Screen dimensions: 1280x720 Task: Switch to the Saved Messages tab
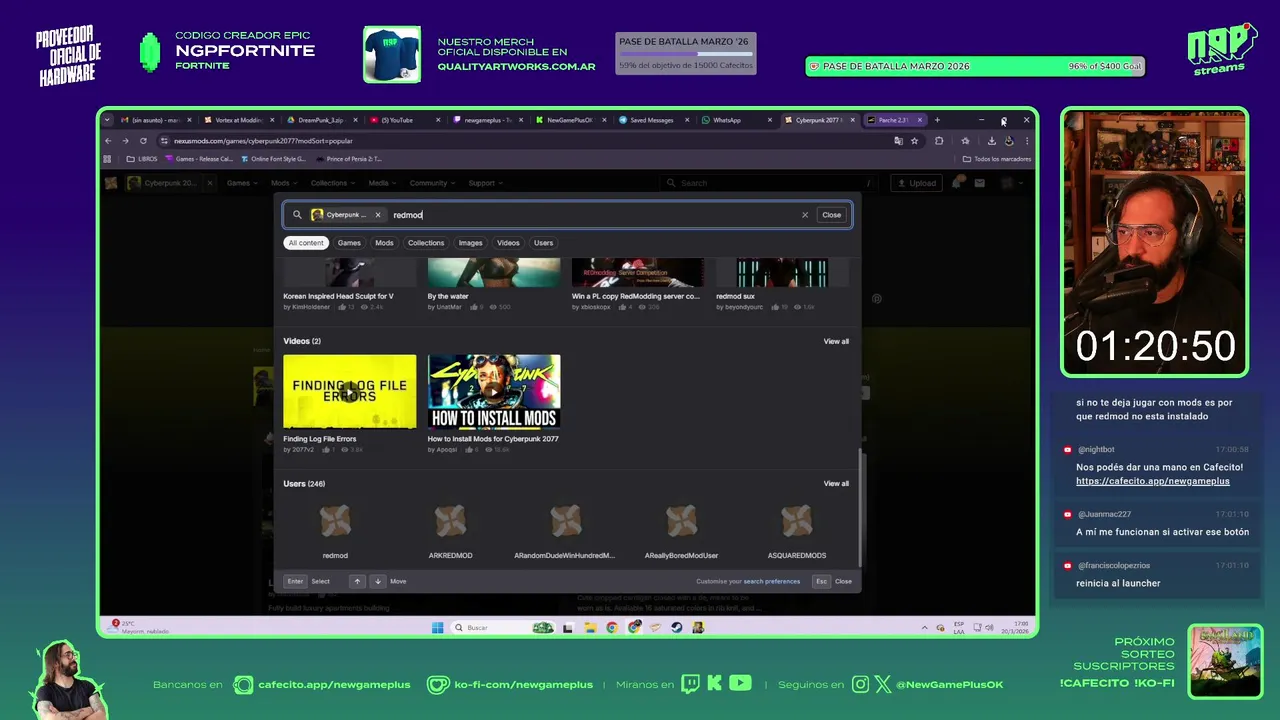[x=652, y=120]
